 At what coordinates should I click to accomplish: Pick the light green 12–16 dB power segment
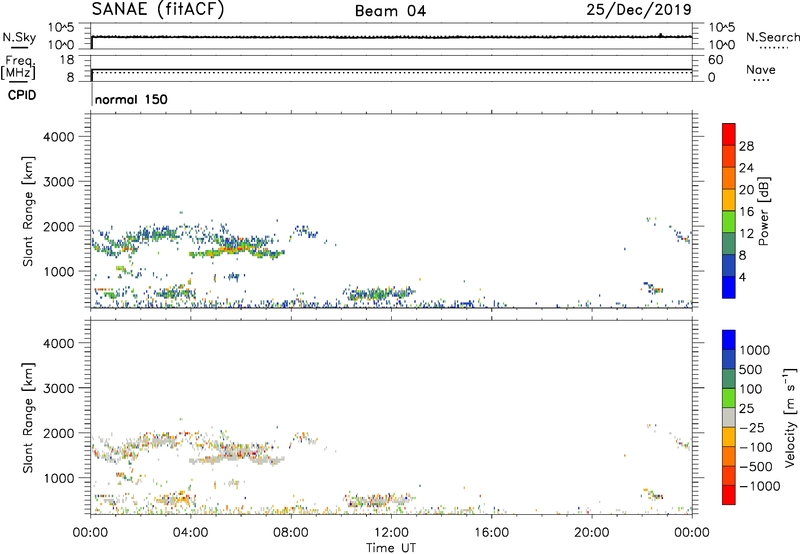(729, 222)
